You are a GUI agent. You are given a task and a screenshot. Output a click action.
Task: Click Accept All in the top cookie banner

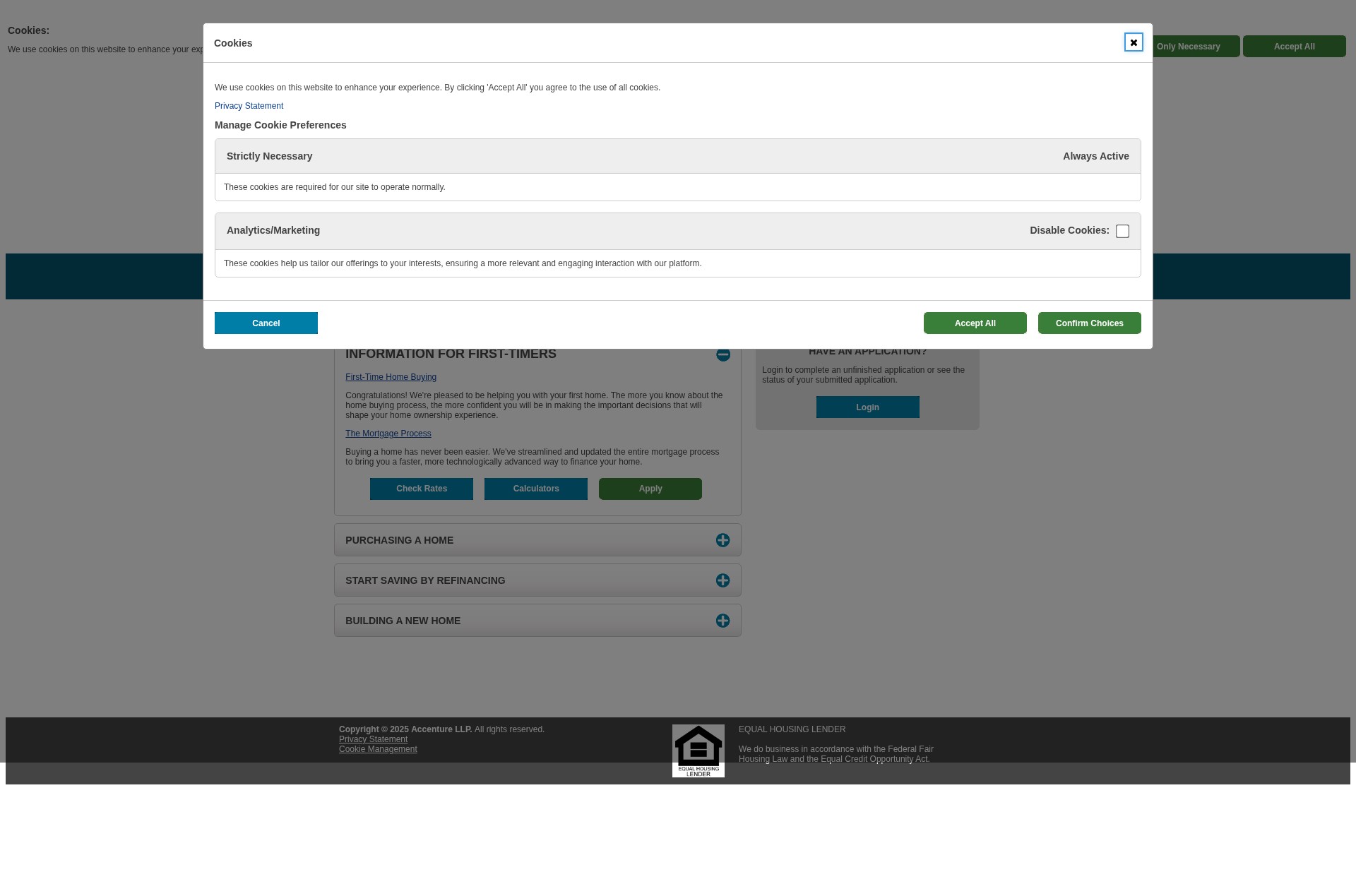coord(1295,47)
